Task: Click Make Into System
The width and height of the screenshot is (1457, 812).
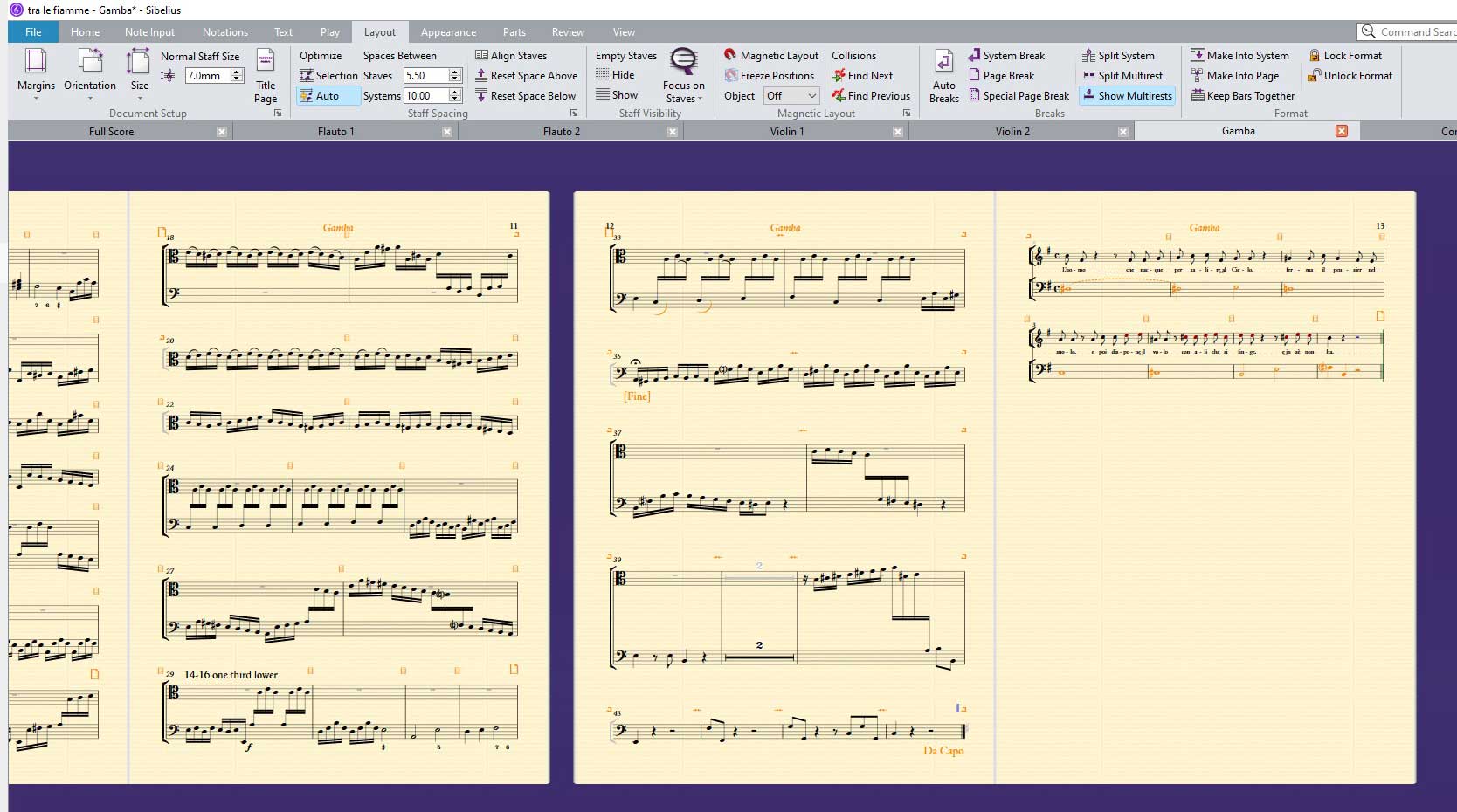Action: coord(1239,55)
